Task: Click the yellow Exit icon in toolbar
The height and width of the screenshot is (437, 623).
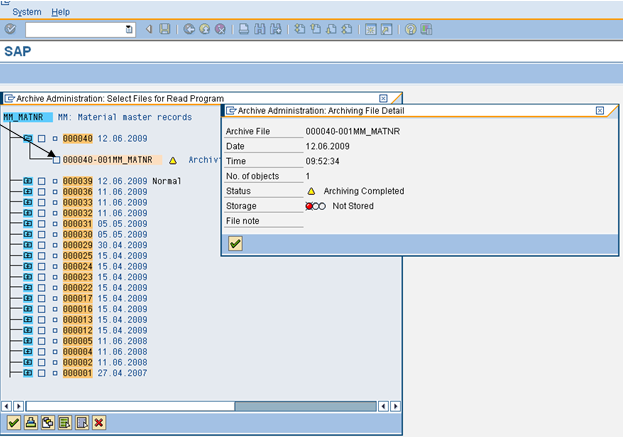Action: 205,29
